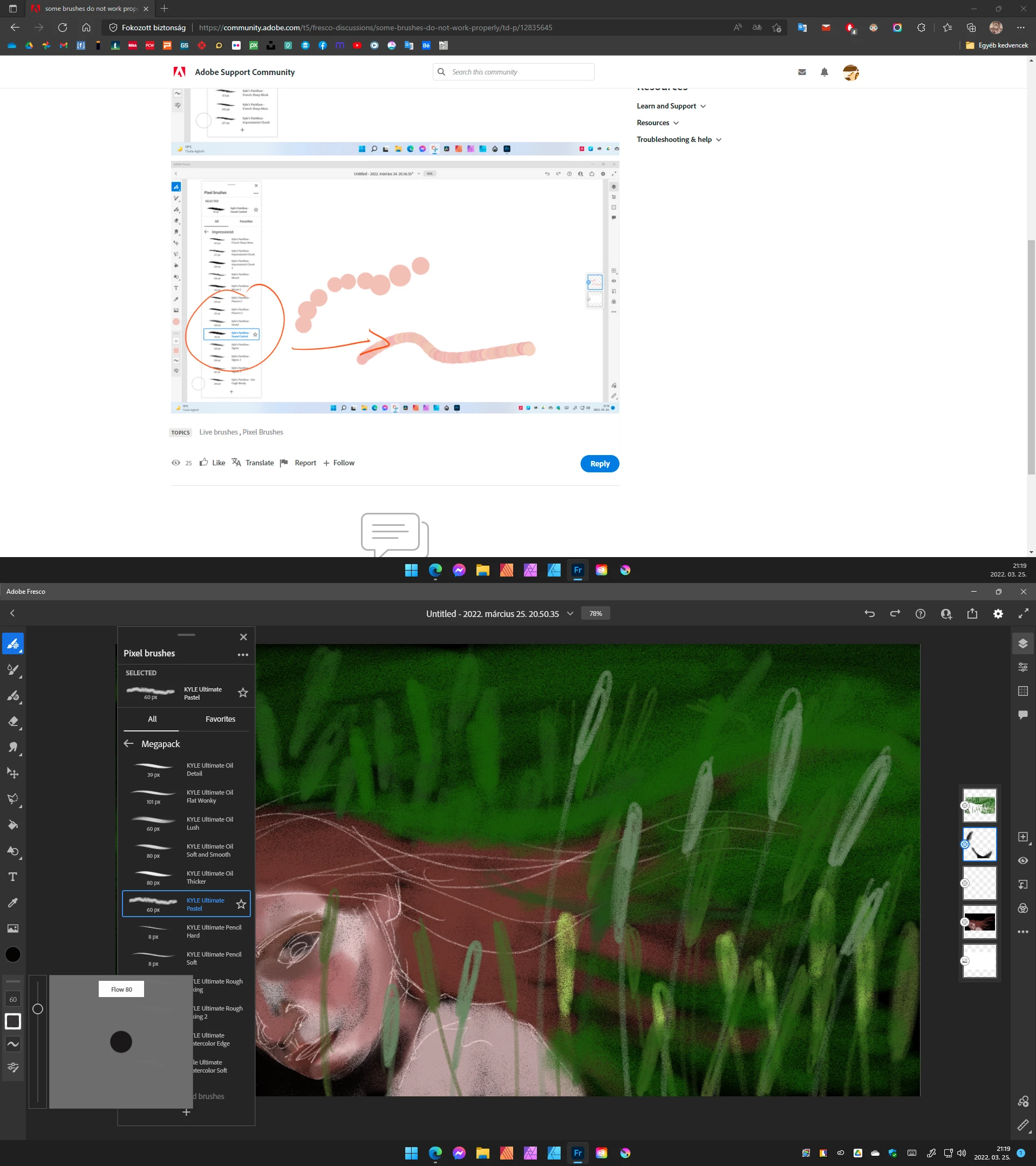This screenshot has height=1166, width=1036.
Task: Select the Paint bucket fill tool
Action: [x=12, y=825]
